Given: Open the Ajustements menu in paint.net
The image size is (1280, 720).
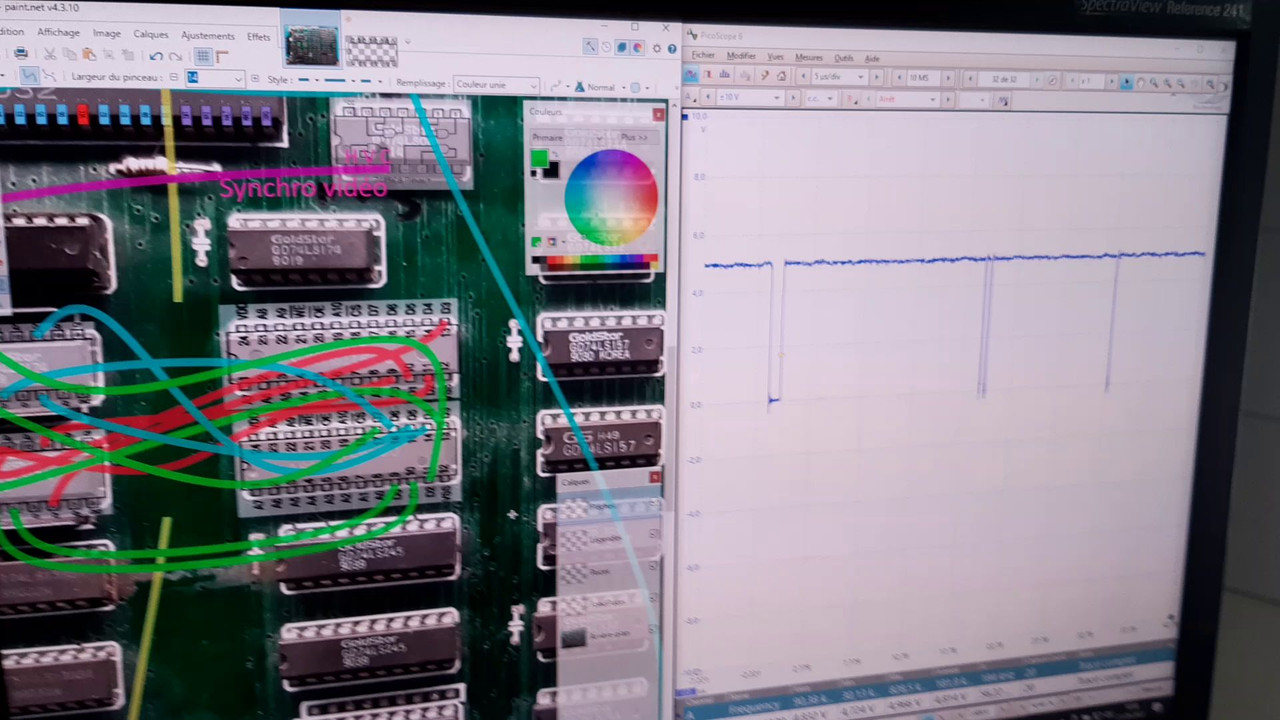Looking at the screenshot, I should (x=207, y=35).
